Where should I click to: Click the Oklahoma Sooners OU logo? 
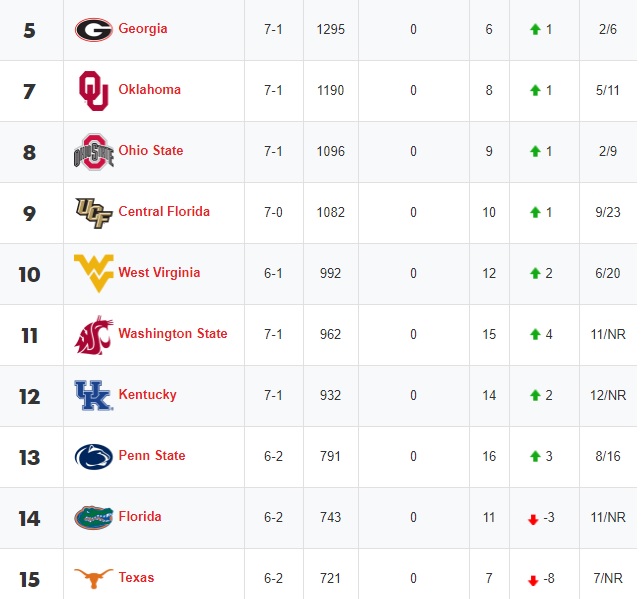94,91
